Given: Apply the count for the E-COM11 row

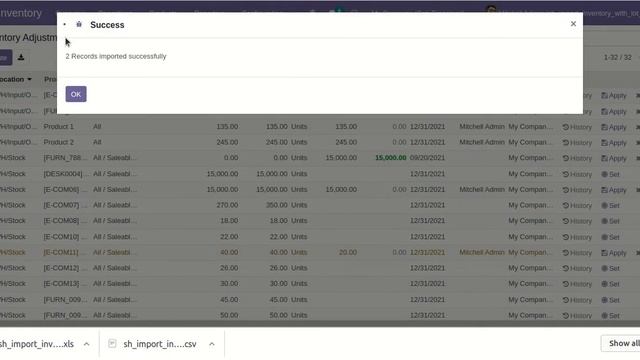Looking at the screenshot, I should coord(614,253).
